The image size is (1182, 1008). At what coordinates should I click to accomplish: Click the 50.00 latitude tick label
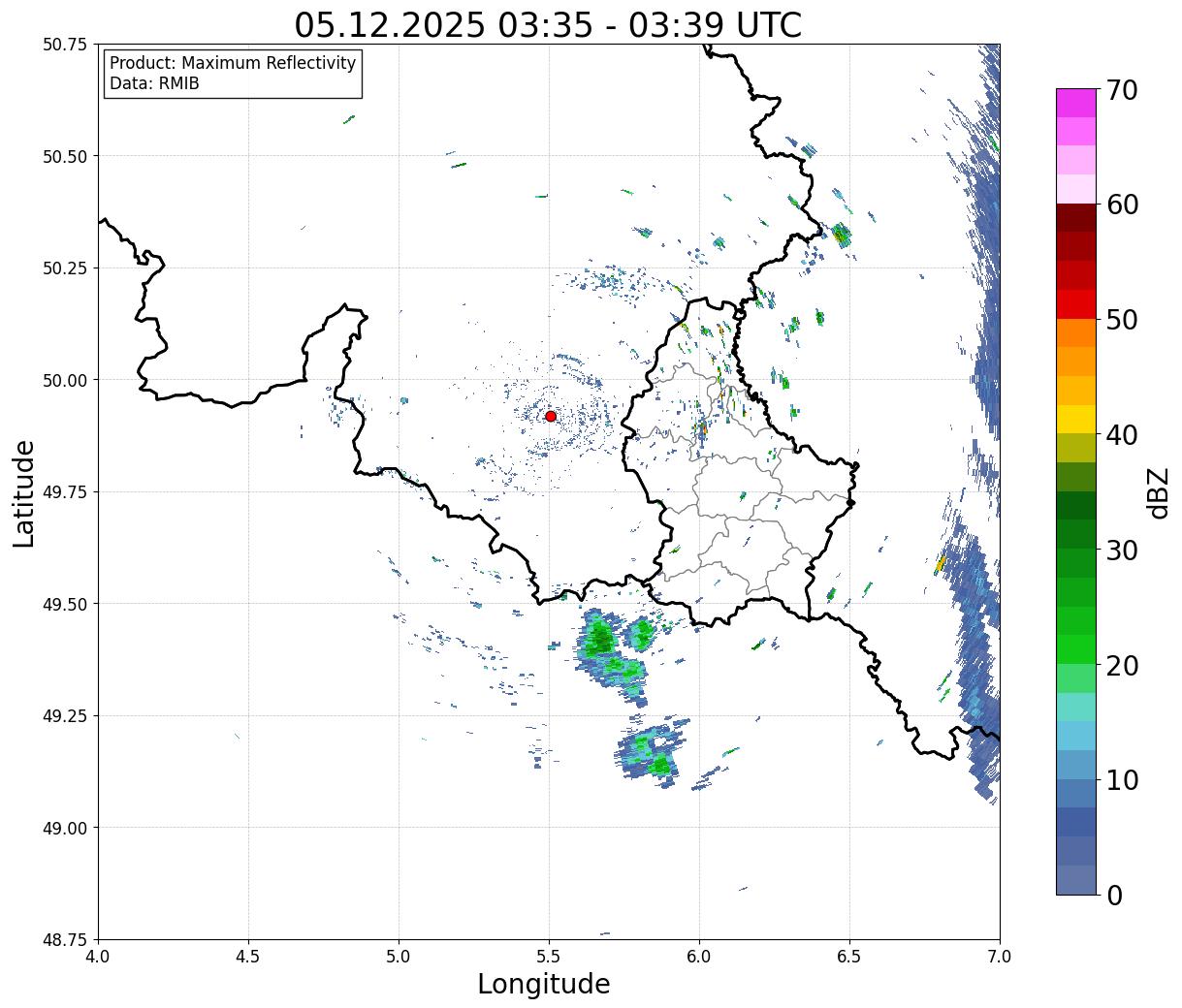[x=64, y=380]
